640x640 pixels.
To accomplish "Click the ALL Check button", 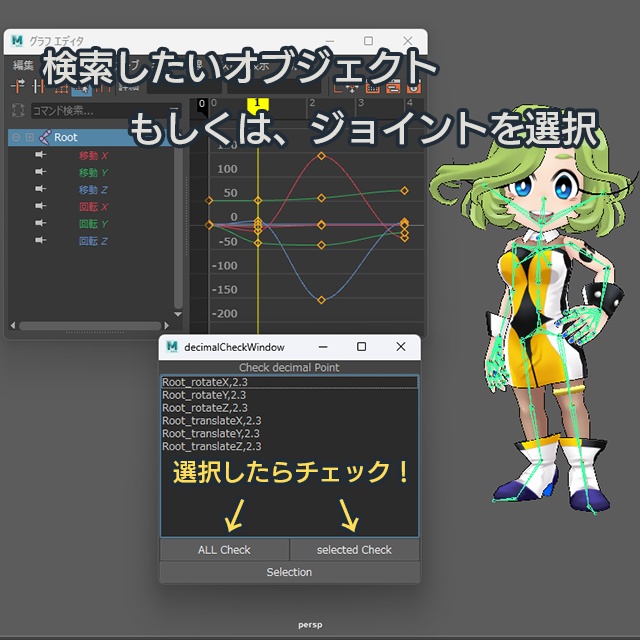I will (x=224, y=550).
